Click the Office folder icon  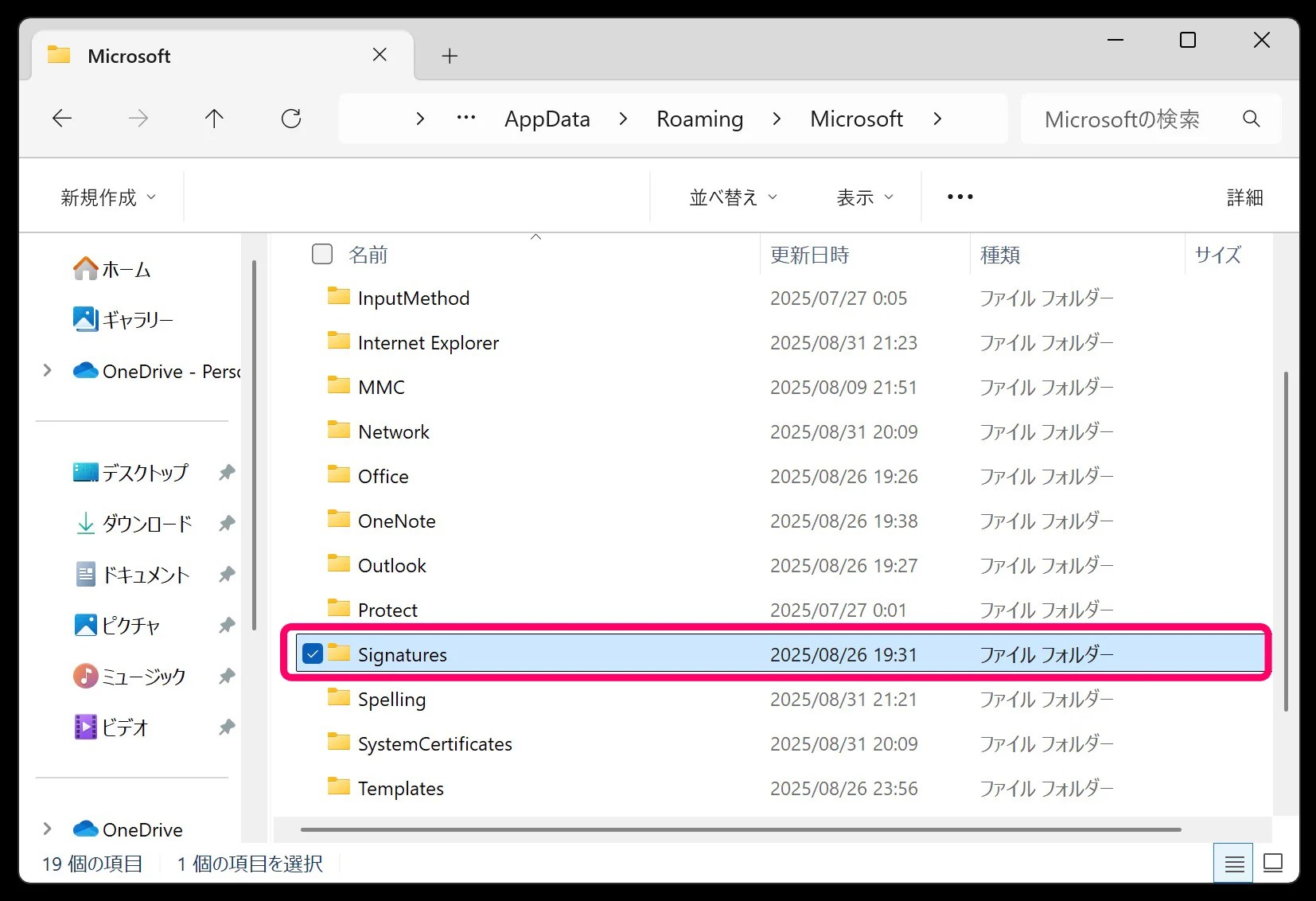click(339, 475)
